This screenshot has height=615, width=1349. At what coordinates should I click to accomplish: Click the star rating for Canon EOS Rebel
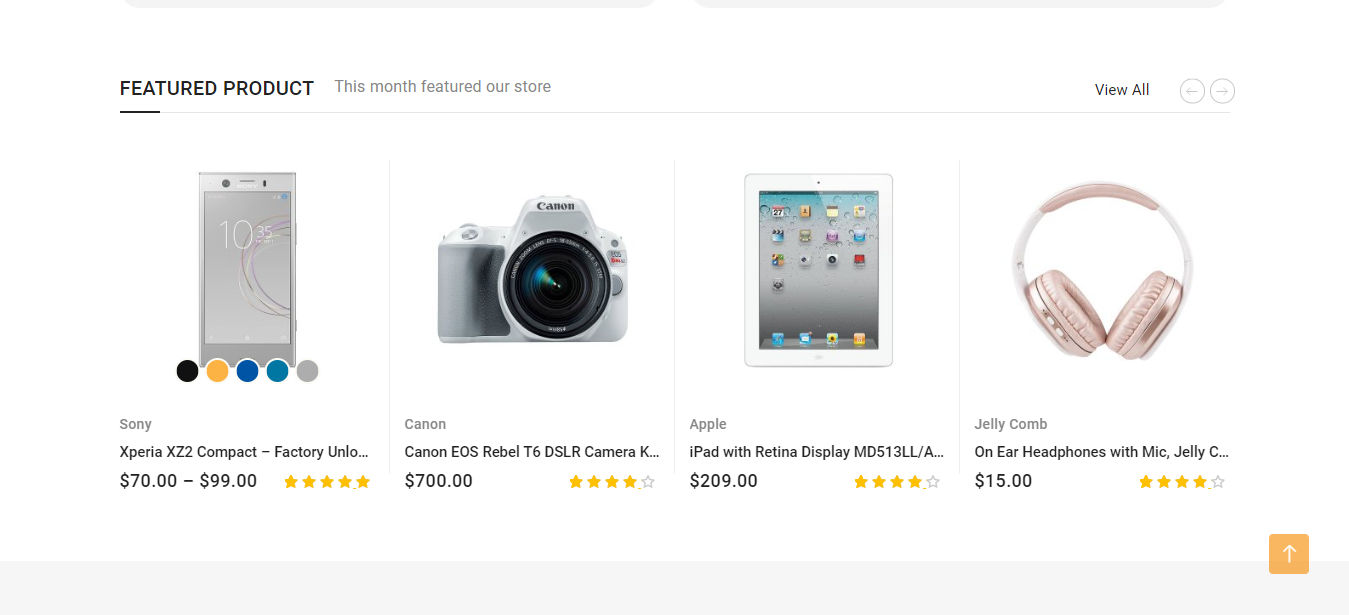612,482
